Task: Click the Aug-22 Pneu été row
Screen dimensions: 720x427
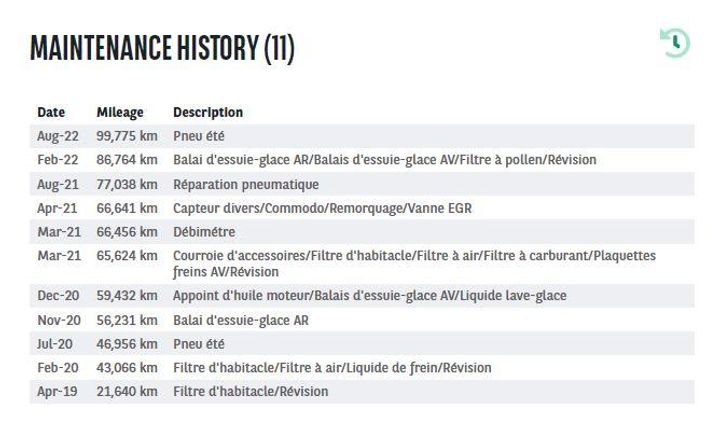Action: tap(362, 136)
